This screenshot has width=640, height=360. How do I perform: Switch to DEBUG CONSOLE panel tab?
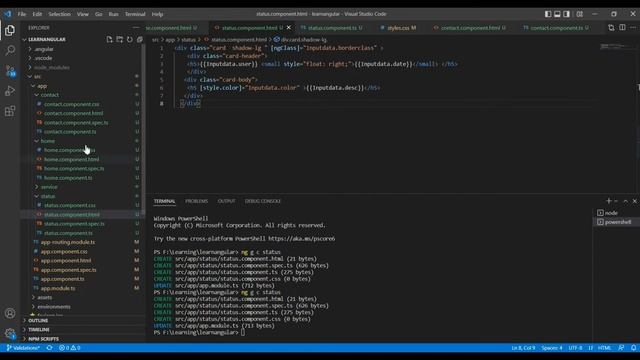[x=262, y=201]
